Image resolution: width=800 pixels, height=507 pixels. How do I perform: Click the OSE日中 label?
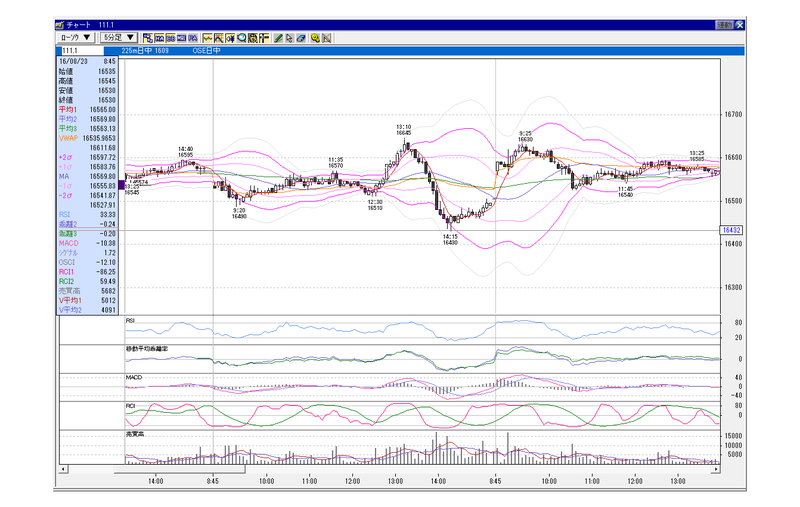pos(206,50)
